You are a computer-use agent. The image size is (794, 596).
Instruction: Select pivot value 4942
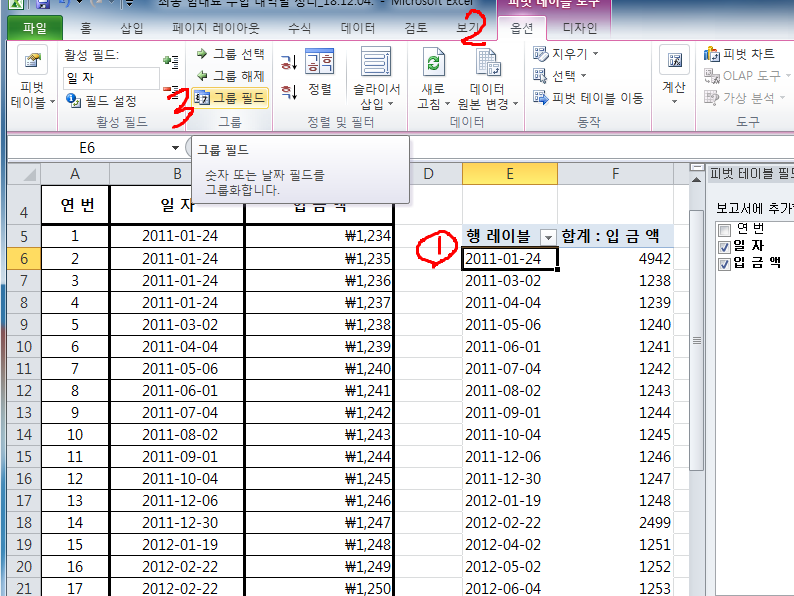click(615, 259)
